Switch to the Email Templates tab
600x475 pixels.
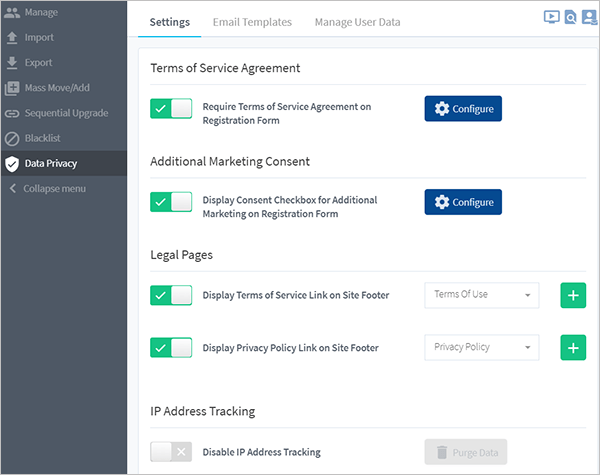pyautogui.click(x=252, y=22)
